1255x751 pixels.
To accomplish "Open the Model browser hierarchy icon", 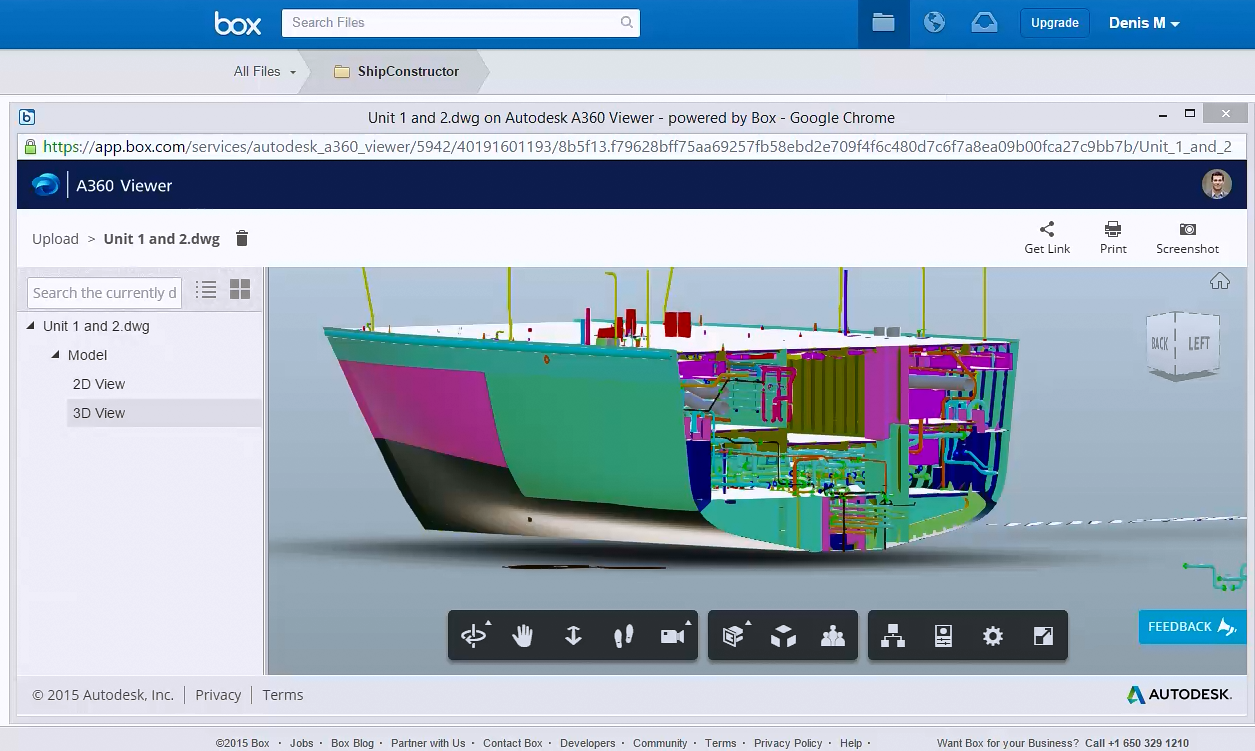I will 893,636.
